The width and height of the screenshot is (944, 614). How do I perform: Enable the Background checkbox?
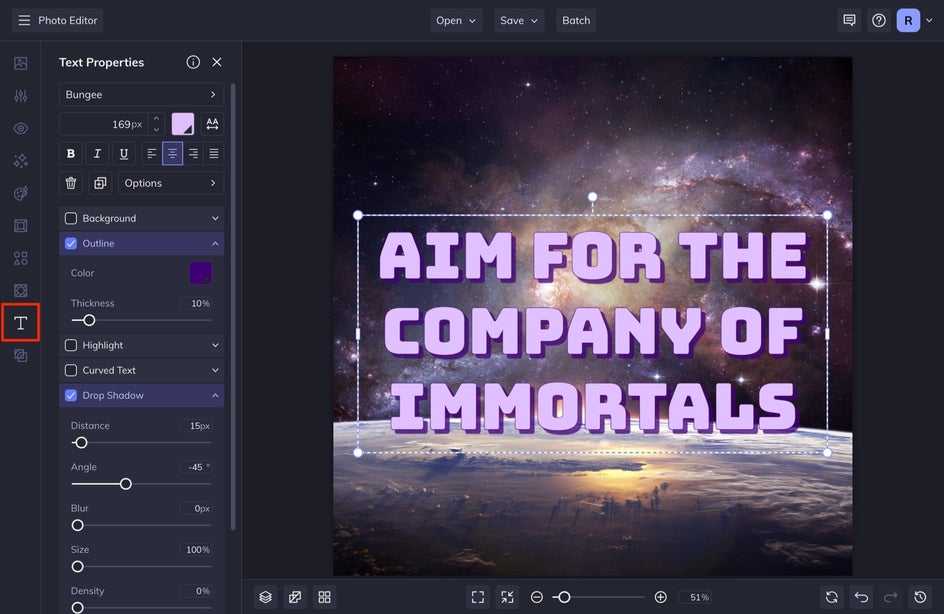71,218
